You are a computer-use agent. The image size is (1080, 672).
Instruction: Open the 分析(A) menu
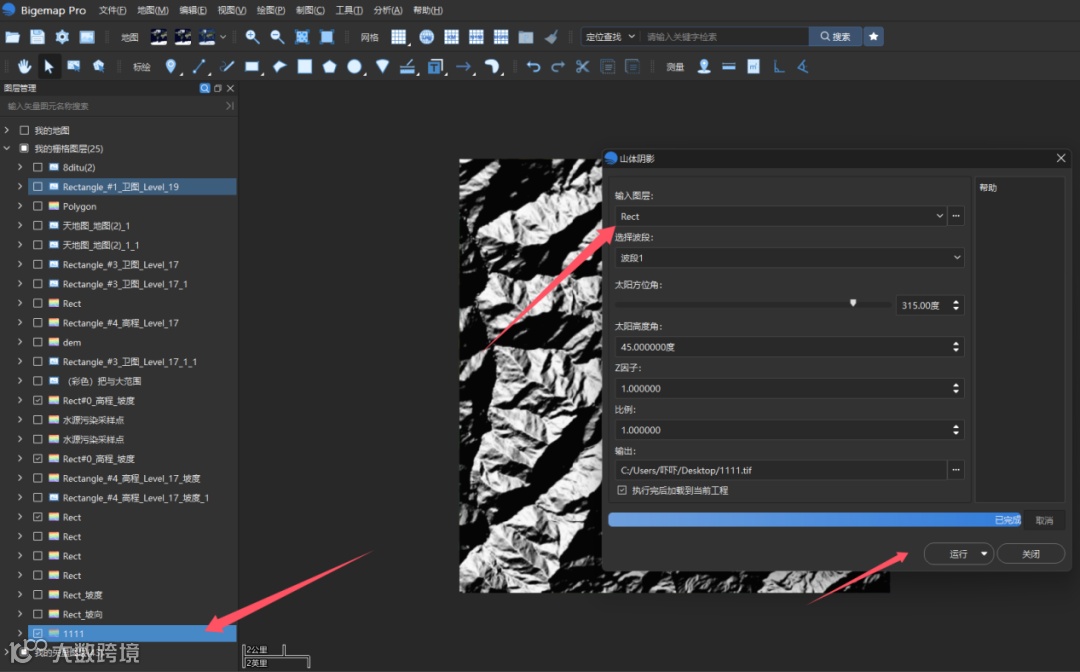click(388, 10)
